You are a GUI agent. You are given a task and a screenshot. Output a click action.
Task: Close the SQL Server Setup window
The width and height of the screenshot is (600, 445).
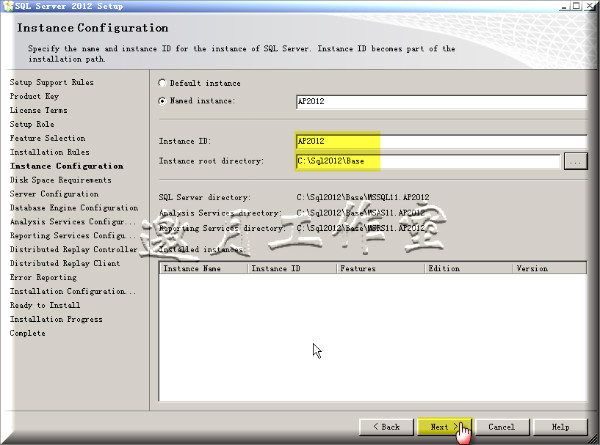590,6
